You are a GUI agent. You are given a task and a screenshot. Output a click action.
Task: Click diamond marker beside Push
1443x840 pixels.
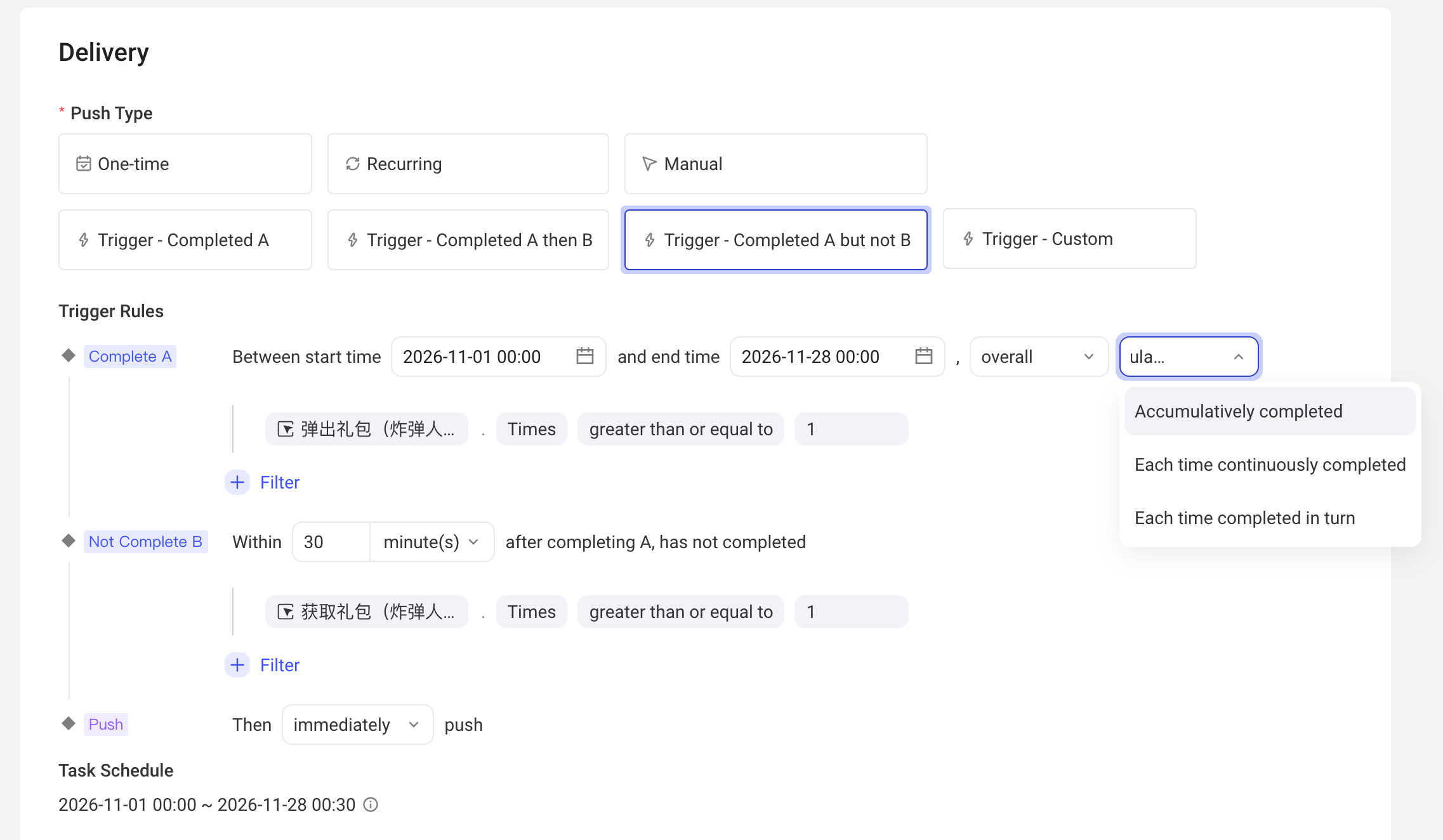[69, 723]
